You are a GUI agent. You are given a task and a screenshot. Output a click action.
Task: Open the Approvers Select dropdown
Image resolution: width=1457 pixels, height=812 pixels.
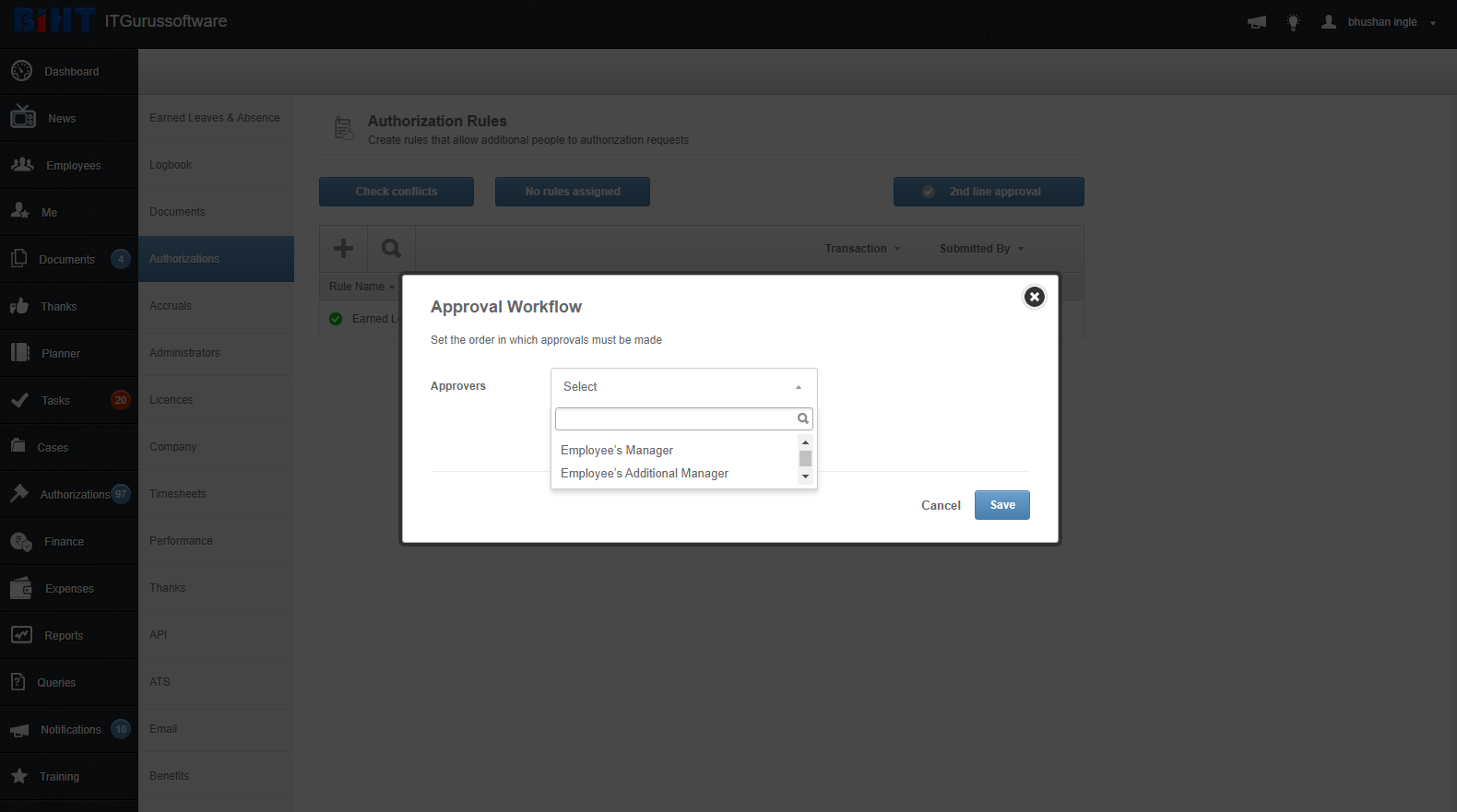(x=684, y=386)
